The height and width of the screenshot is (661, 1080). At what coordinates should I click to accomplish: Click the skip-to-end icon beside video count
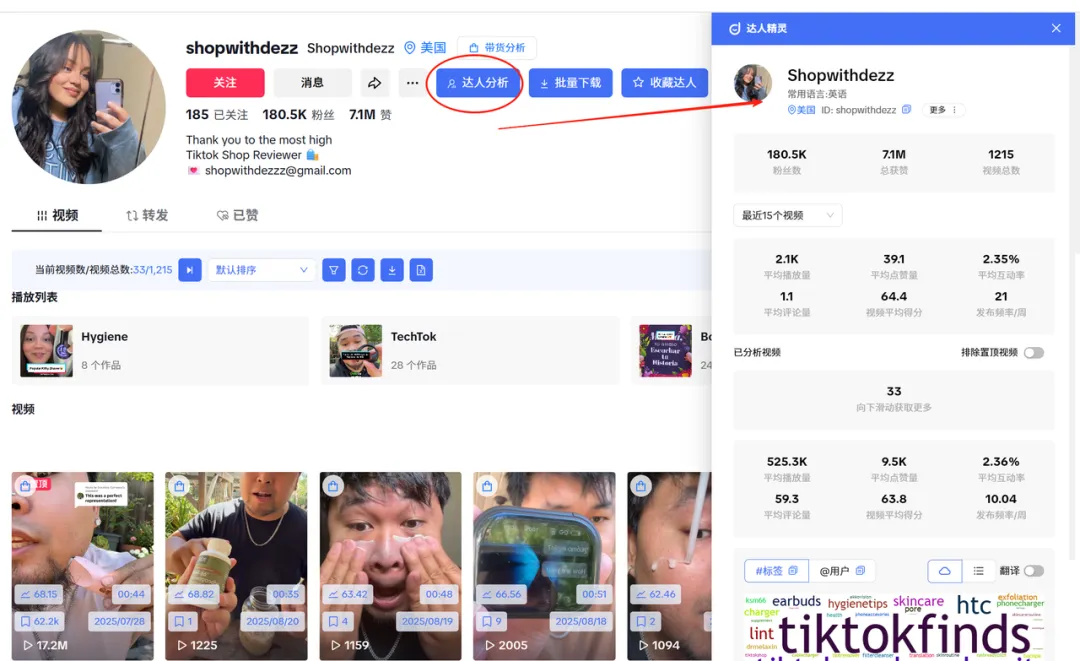(190, 270)
